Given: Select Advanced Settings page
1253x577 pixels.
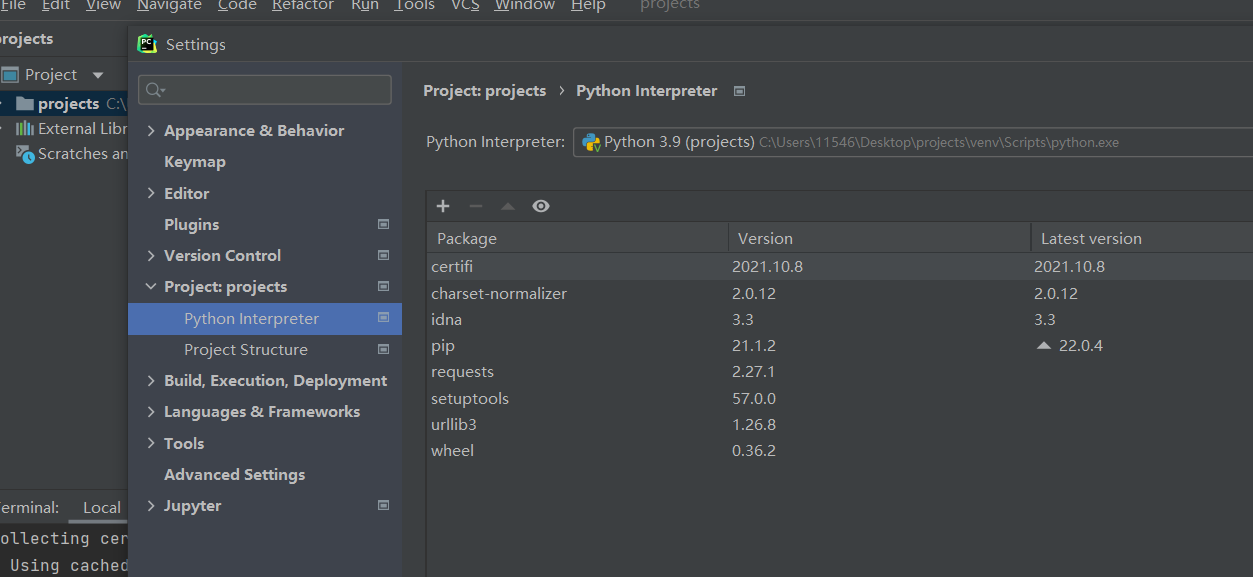Looking at the screenshot, I should (x=235, y=475).
